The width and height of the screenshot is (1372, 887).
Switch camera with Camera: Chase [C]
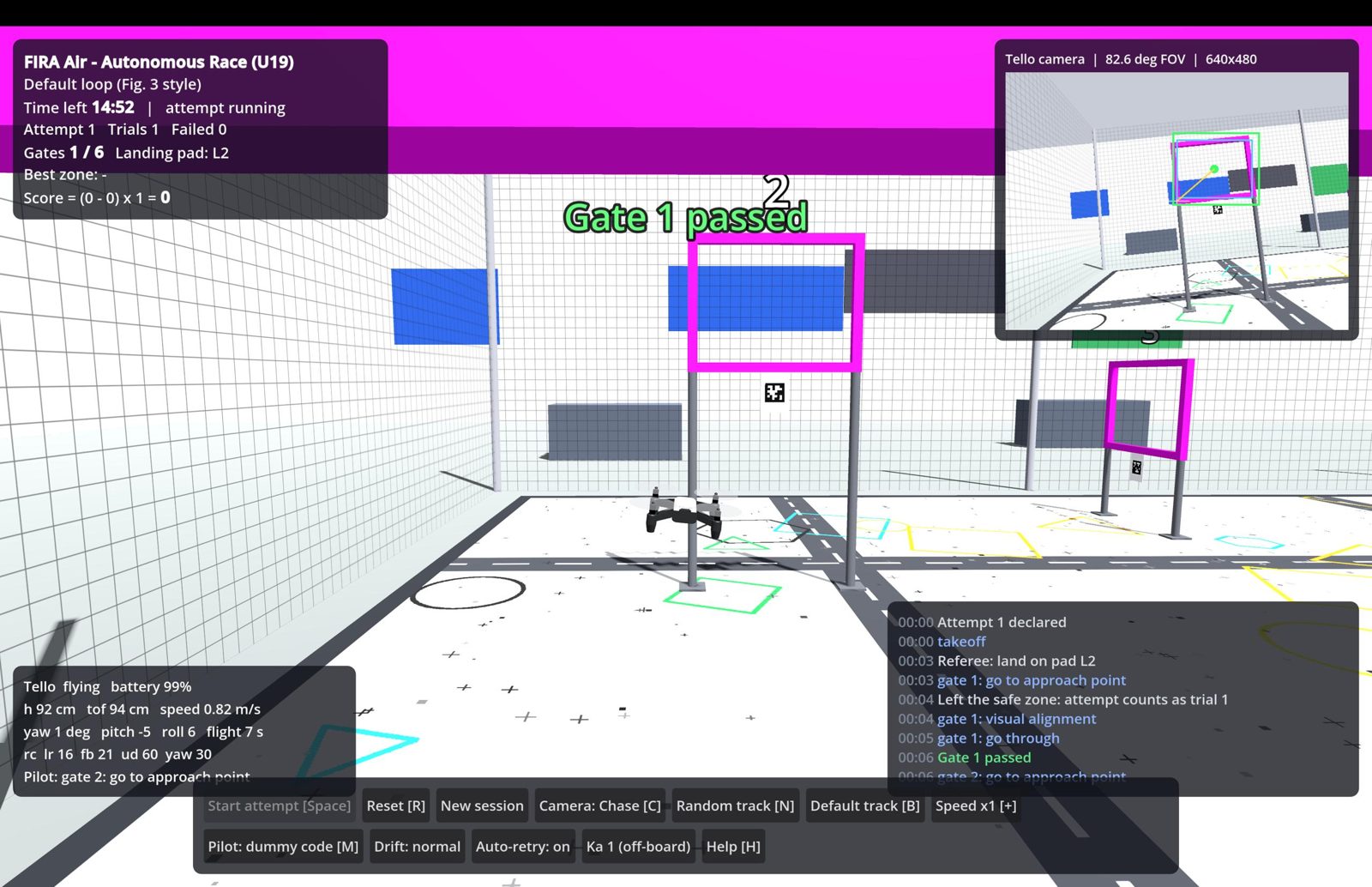599,806
